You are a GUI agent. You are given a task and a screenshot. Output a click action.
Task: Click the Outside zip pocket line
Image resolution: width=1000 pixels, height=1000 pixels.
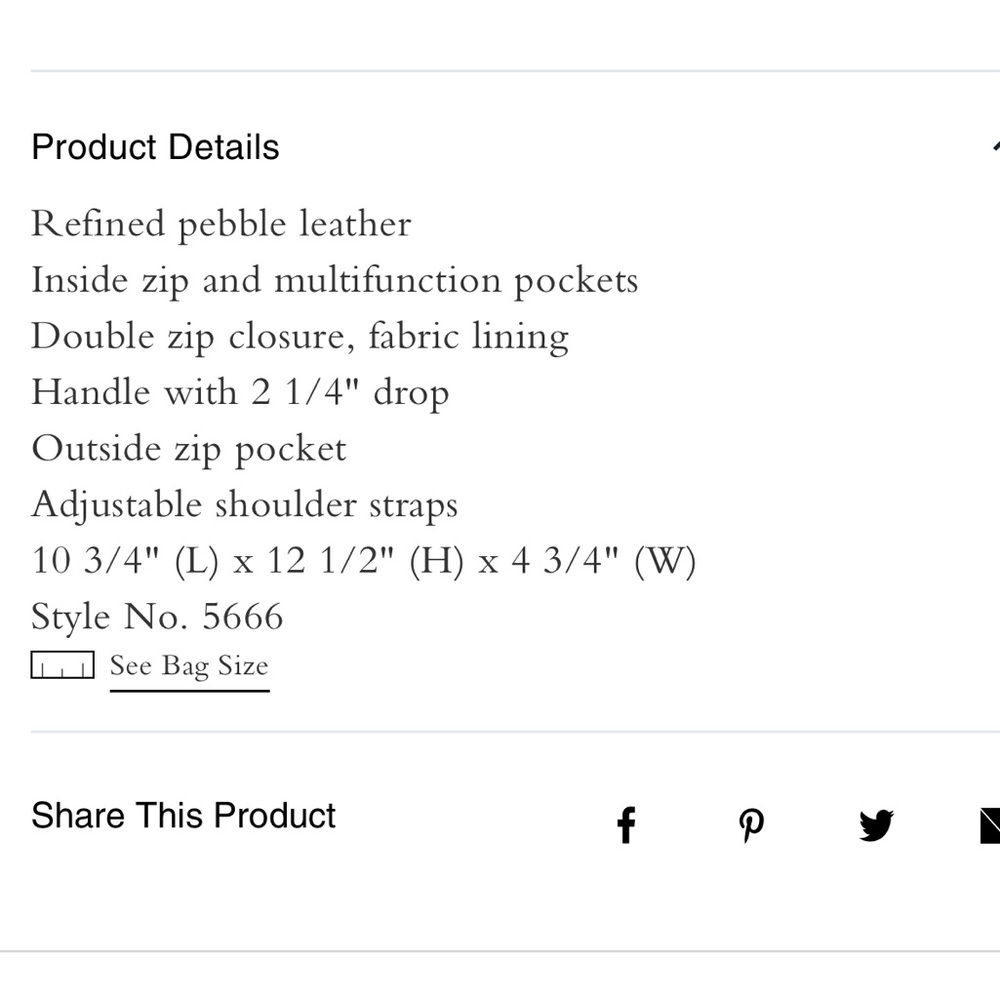[189, 448]
